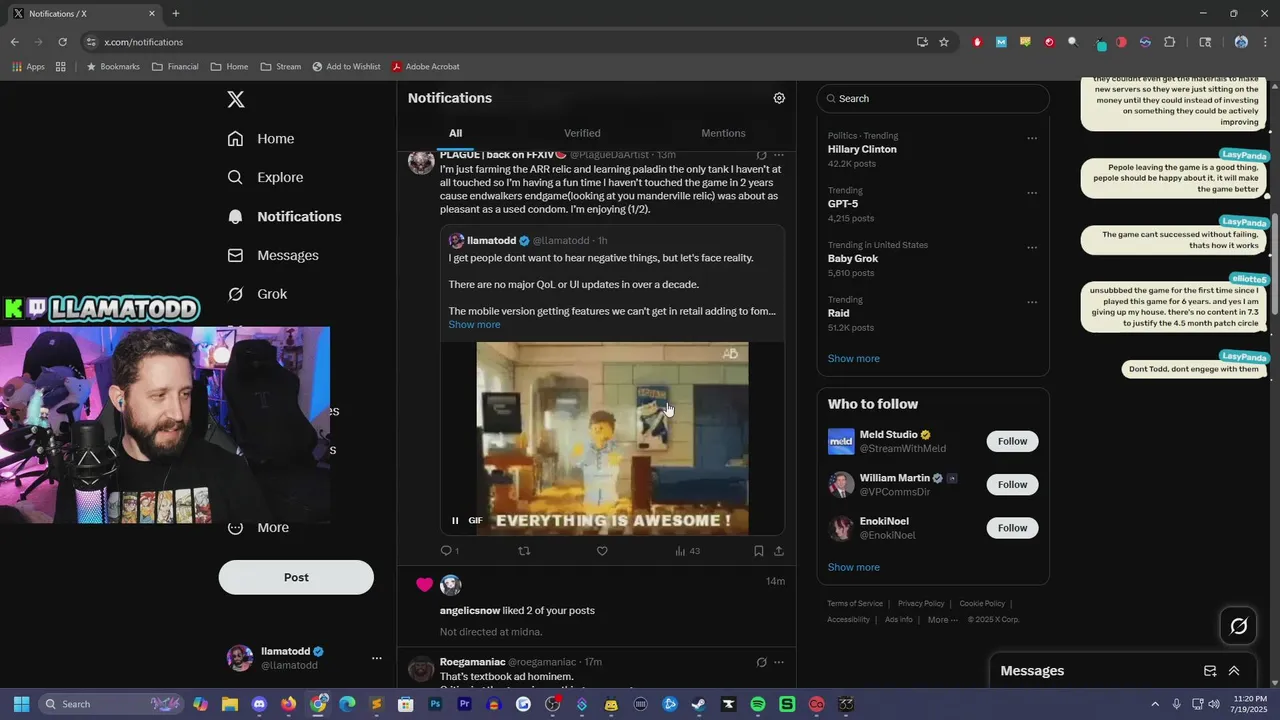Image resolution: width=1280 pixels, height=720 pixels.
Task: Open Windows Start menu
Action: [x=22, y=704]
